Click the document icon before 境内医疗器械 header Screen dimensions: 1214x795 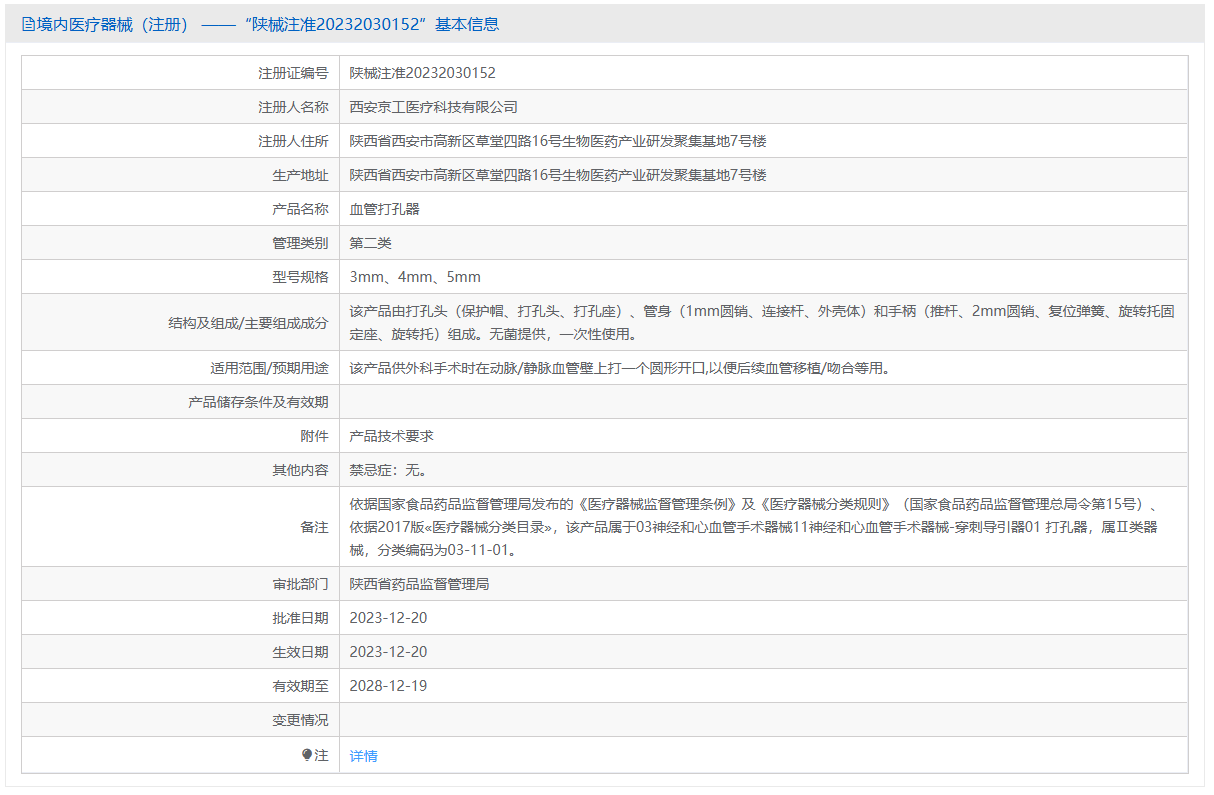point(28,25)
